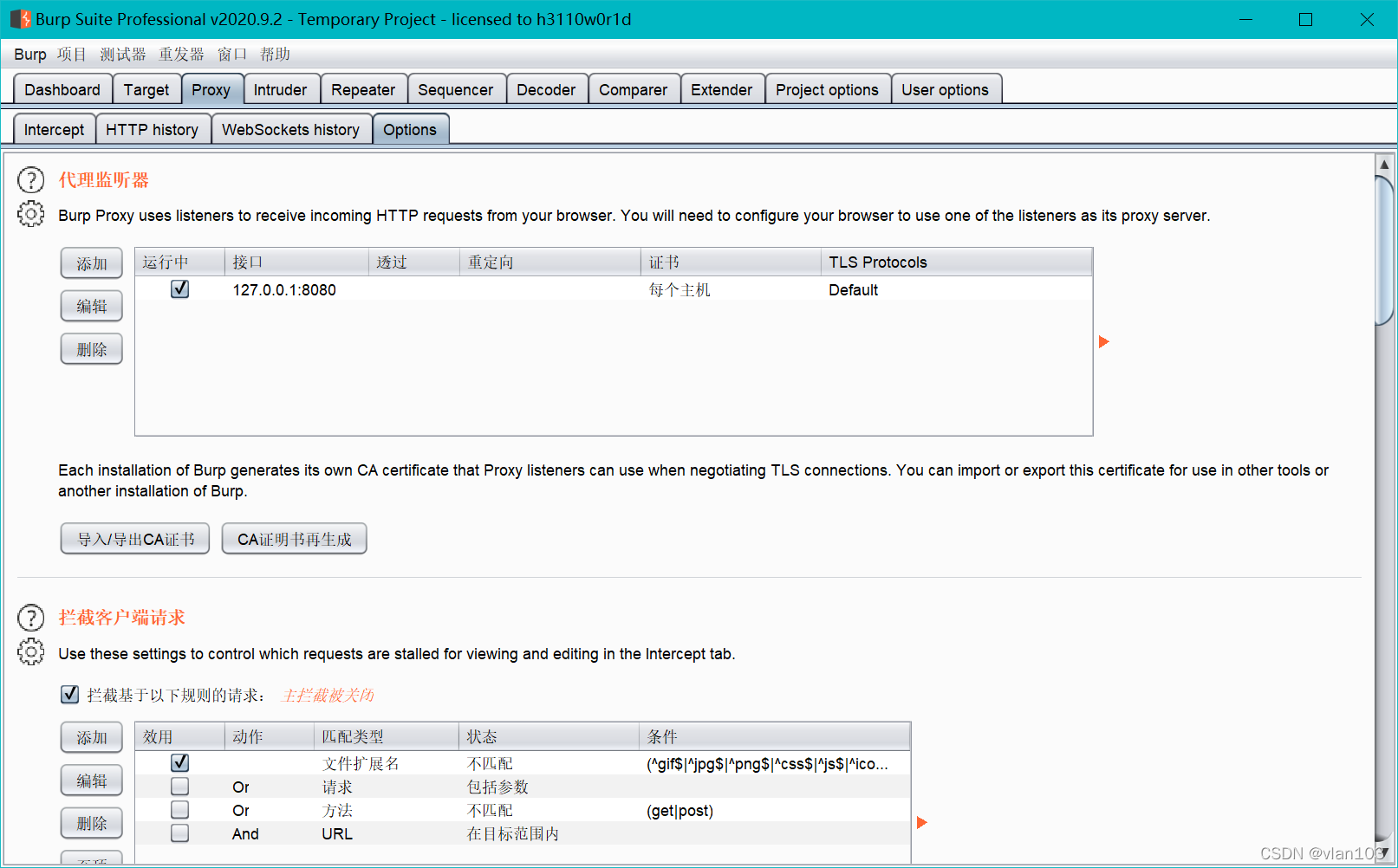Click 编辑 button for proxy listeners

[x=91, y=306]
